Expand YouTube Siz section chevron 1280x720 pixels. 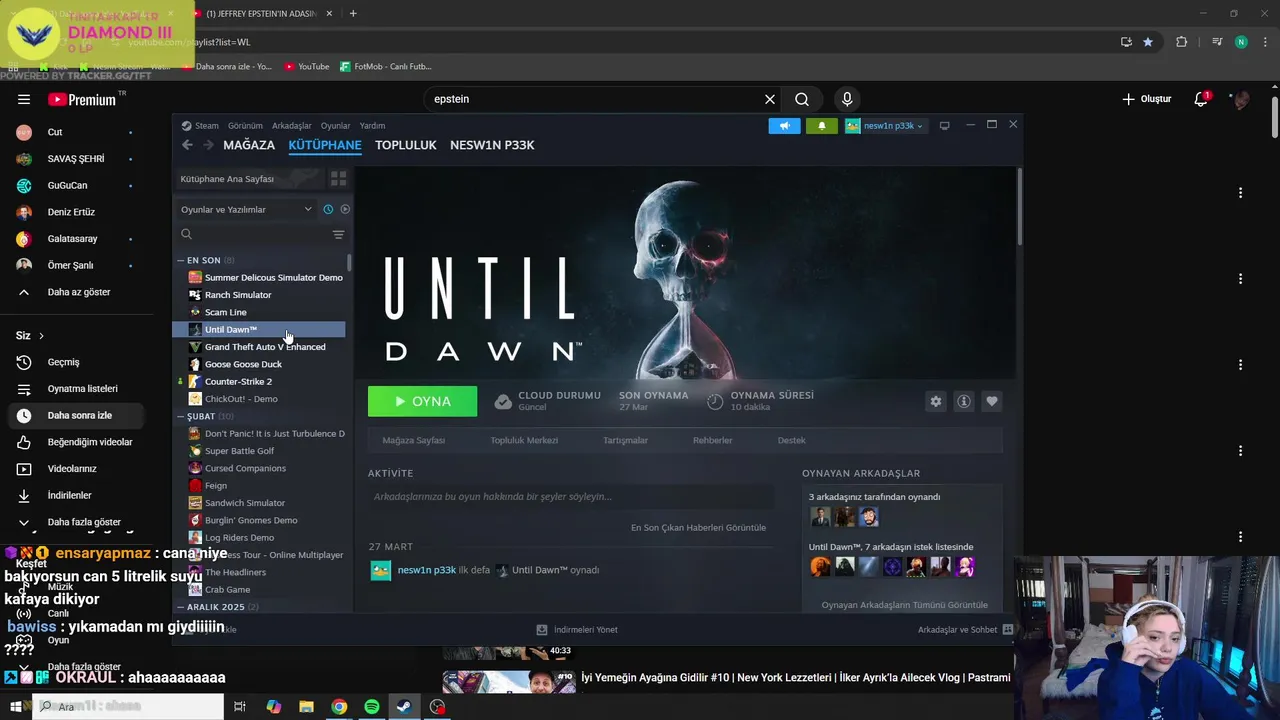tap(41, 336)
